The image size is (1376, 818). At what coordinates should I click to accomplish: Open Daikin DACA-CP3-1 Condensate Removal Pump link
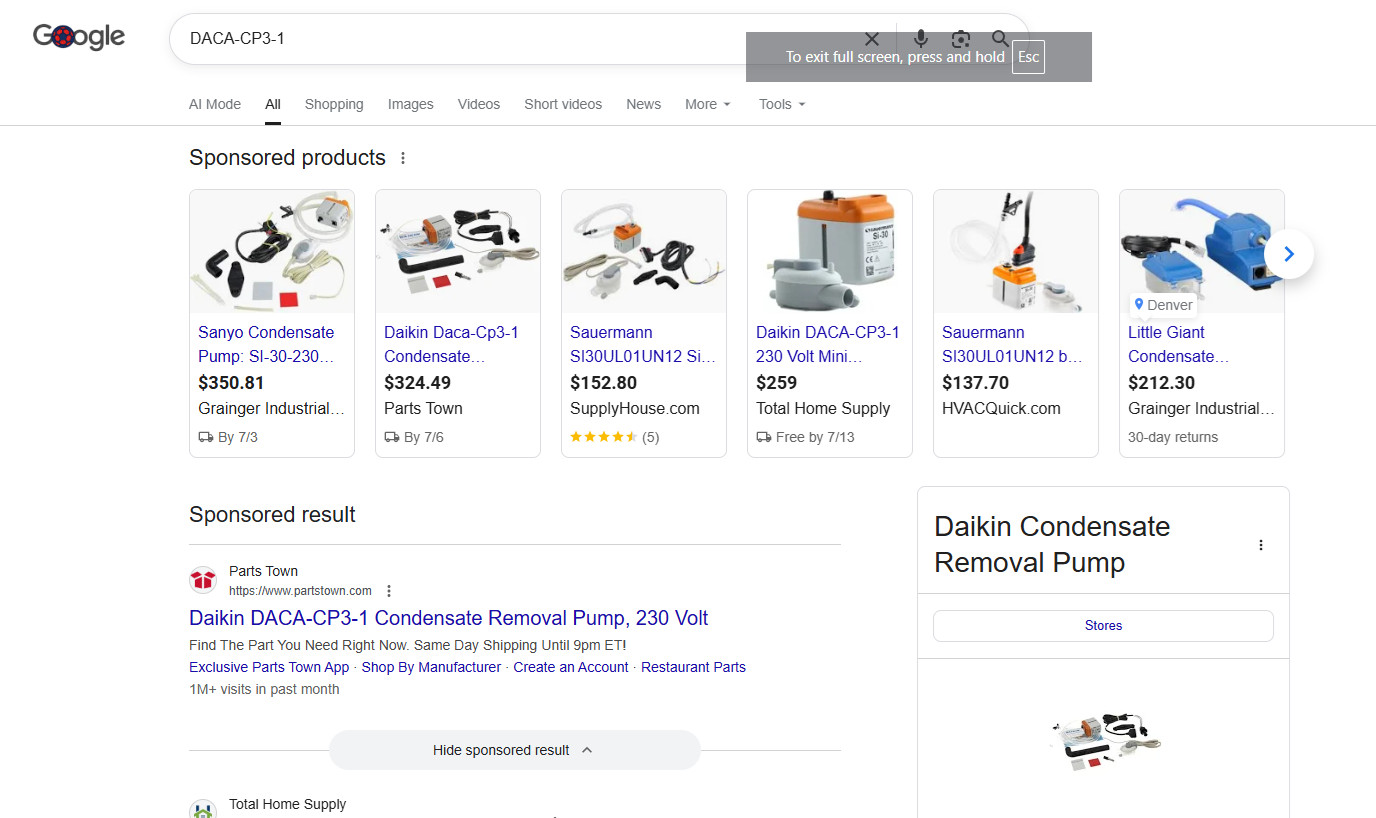click(x=449, y=618)
